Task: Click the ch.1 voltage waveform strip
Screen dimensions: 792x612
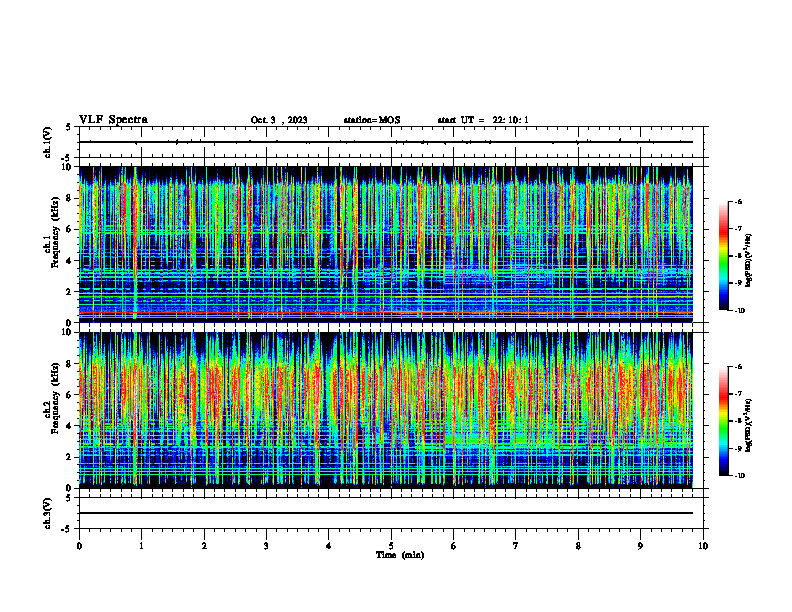Action: [391, 142]
